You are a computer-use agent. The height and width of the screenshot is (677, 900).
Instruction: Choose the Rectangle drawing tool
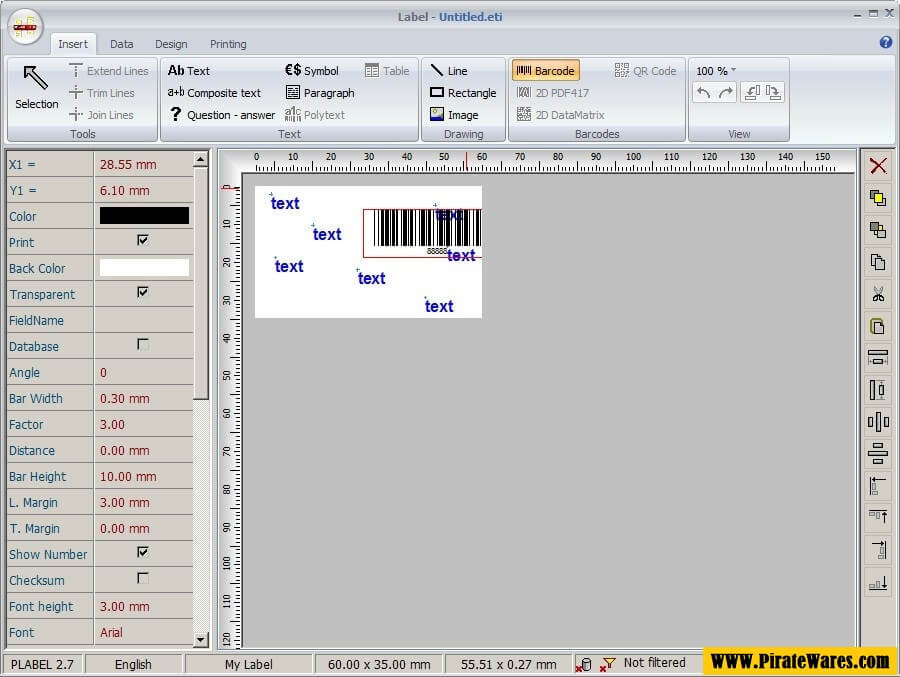tap(463, 93)
